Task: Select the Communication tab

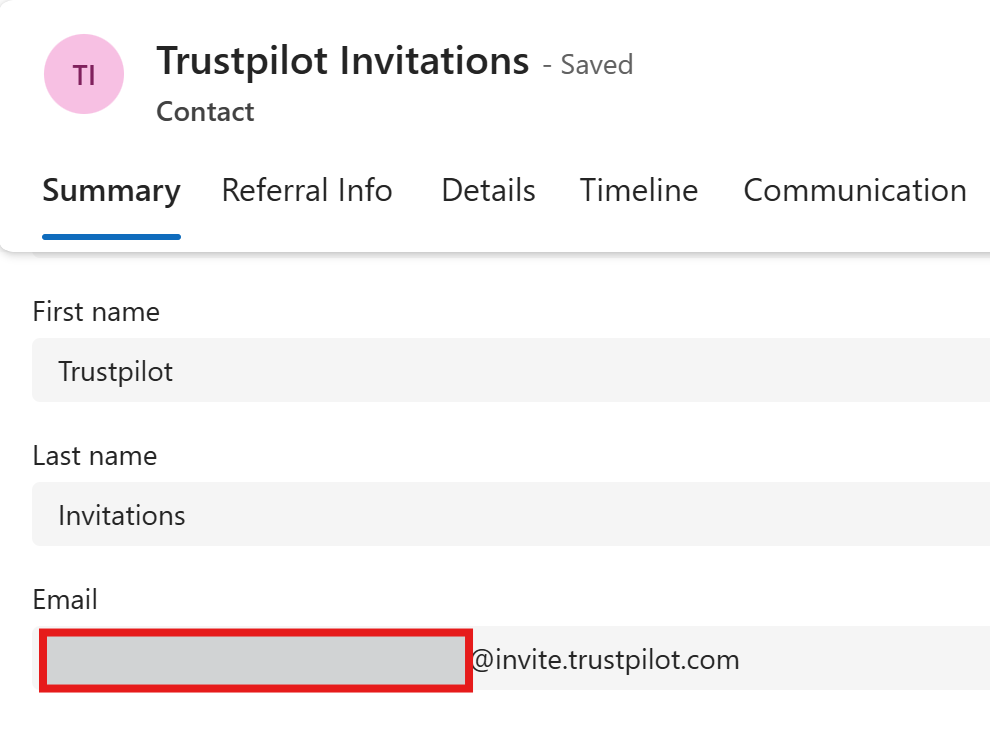Action: coord(854,190)
